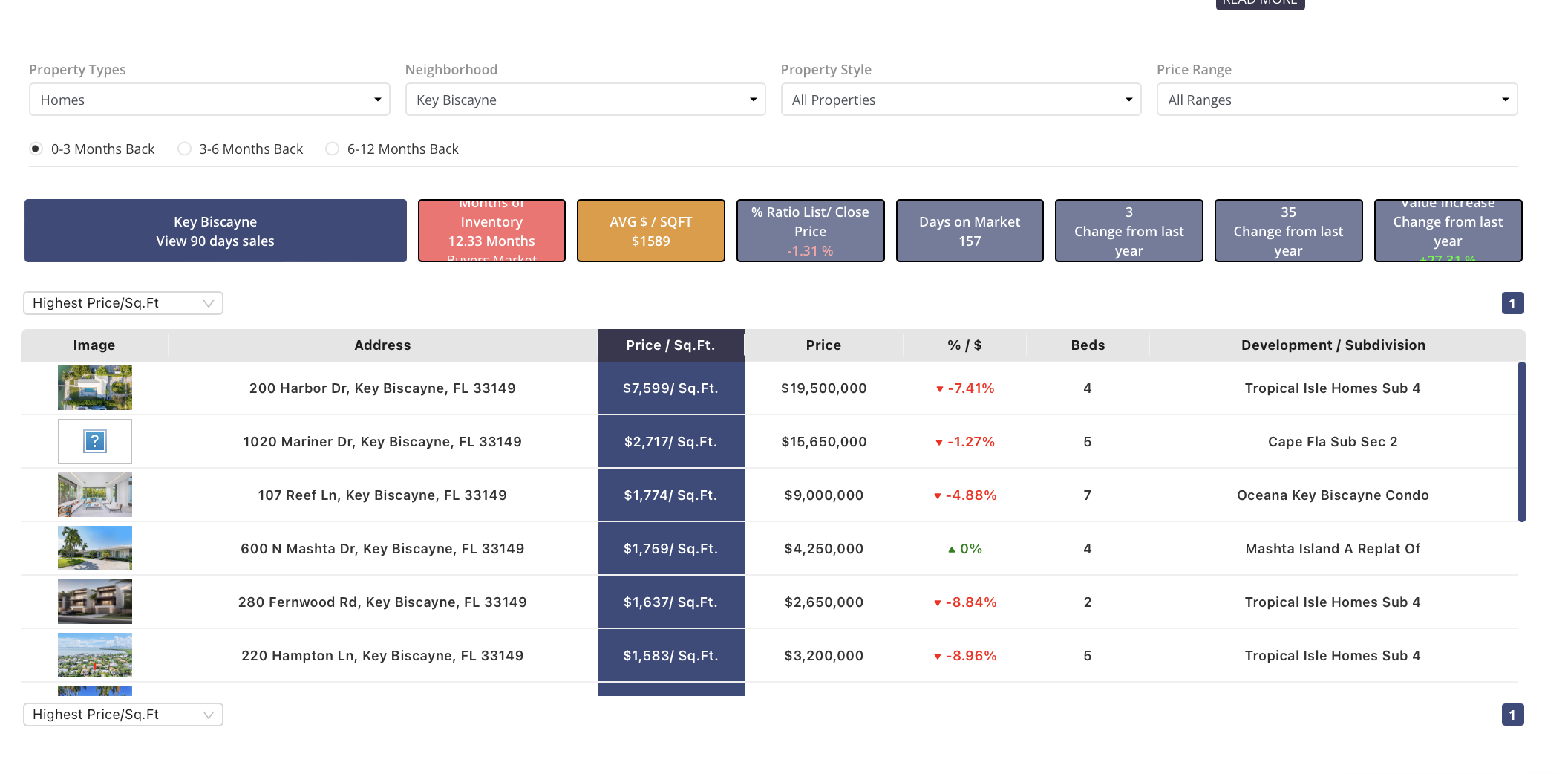Click page 1 button above the table
The image size is (1568, 774).
pos(1512,303)
